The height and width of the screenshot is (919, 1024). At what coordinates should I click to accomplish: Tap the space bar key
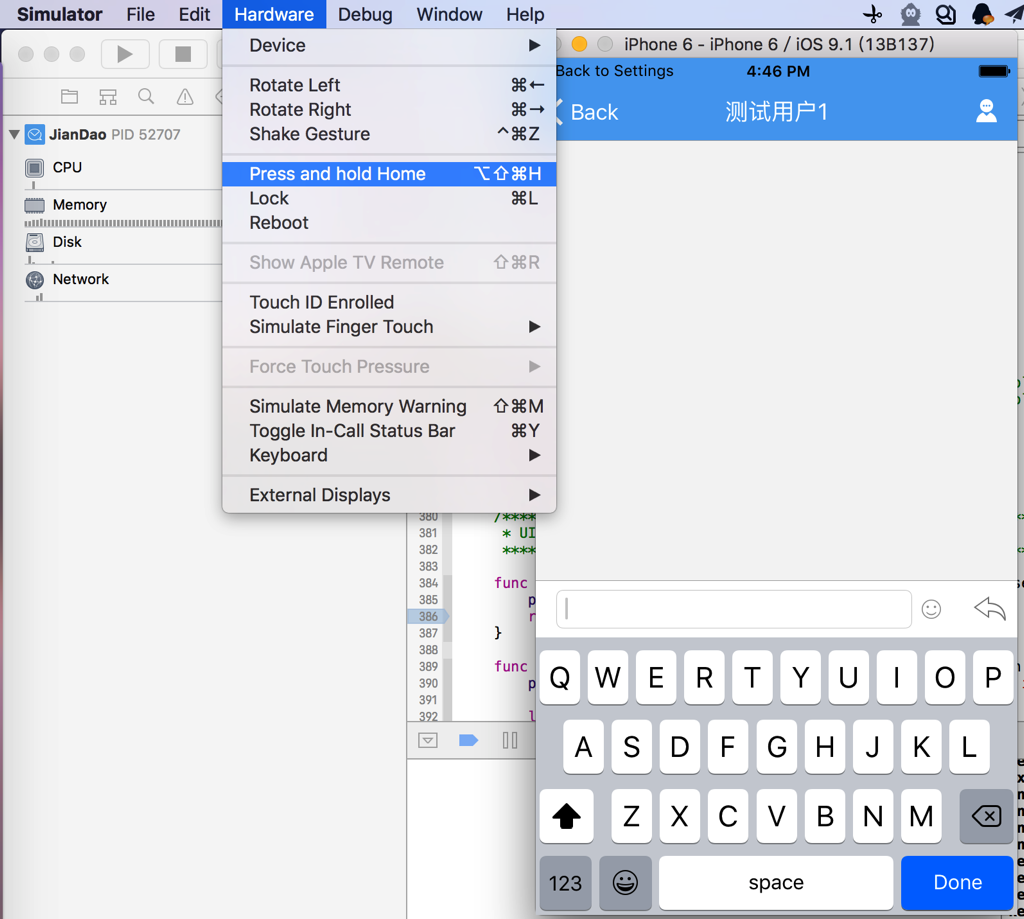click(776, 883)
